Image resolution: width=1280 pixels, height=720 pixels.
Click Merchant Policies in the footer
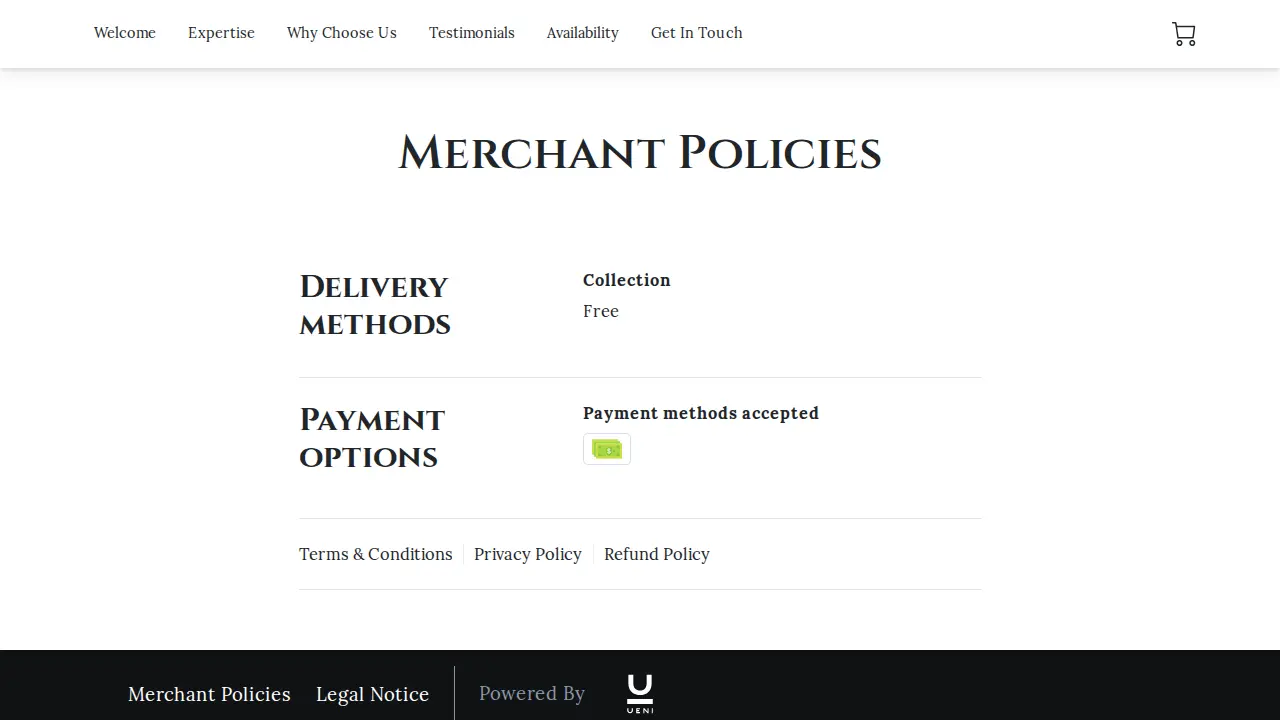(x=209, y=694)
